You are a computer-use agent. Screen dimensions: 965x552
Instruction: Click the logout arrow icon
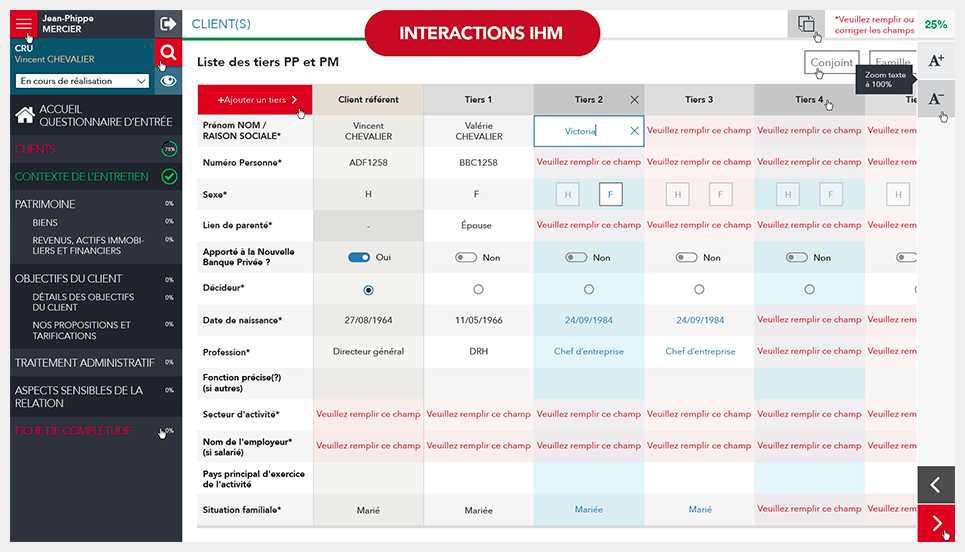[168, 24]
